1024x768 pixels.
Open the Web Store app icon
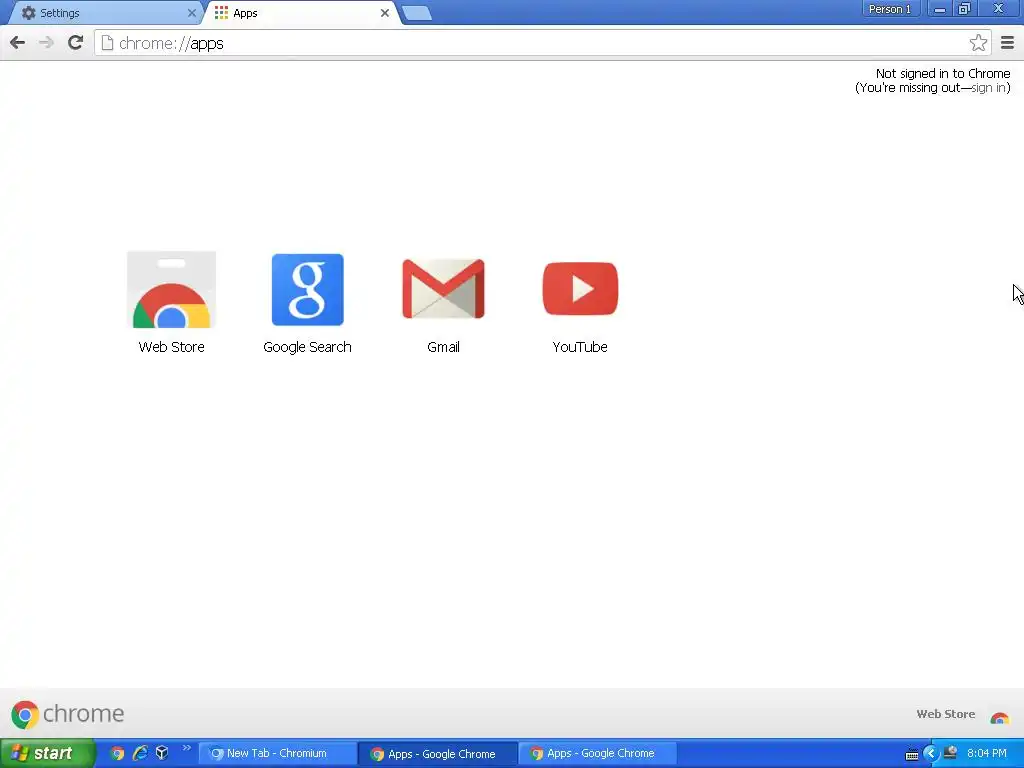[172, 289]
